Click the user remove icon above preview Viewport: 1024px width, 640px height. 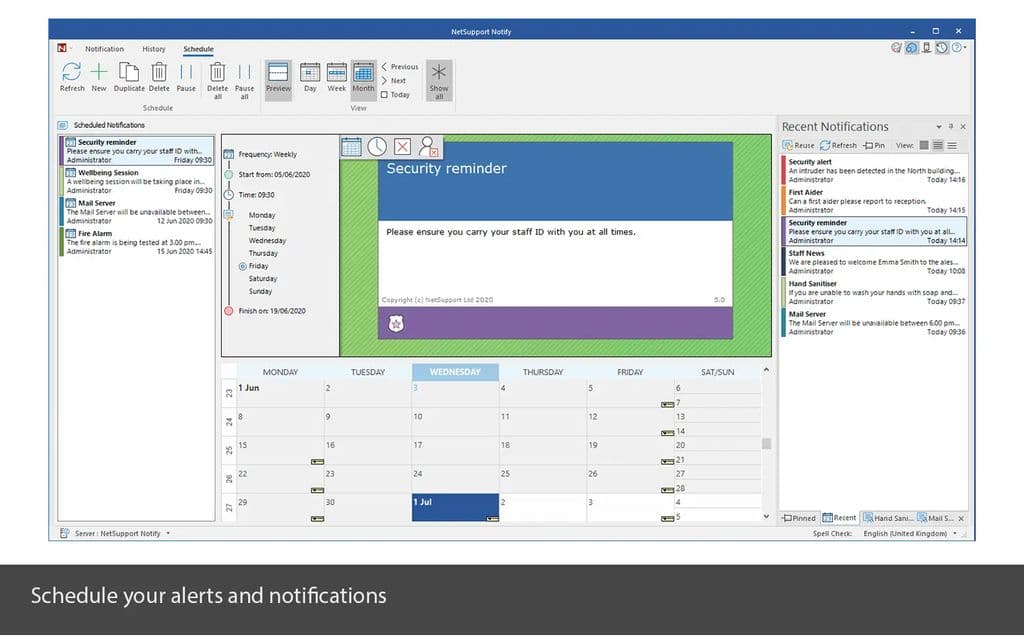428,147
